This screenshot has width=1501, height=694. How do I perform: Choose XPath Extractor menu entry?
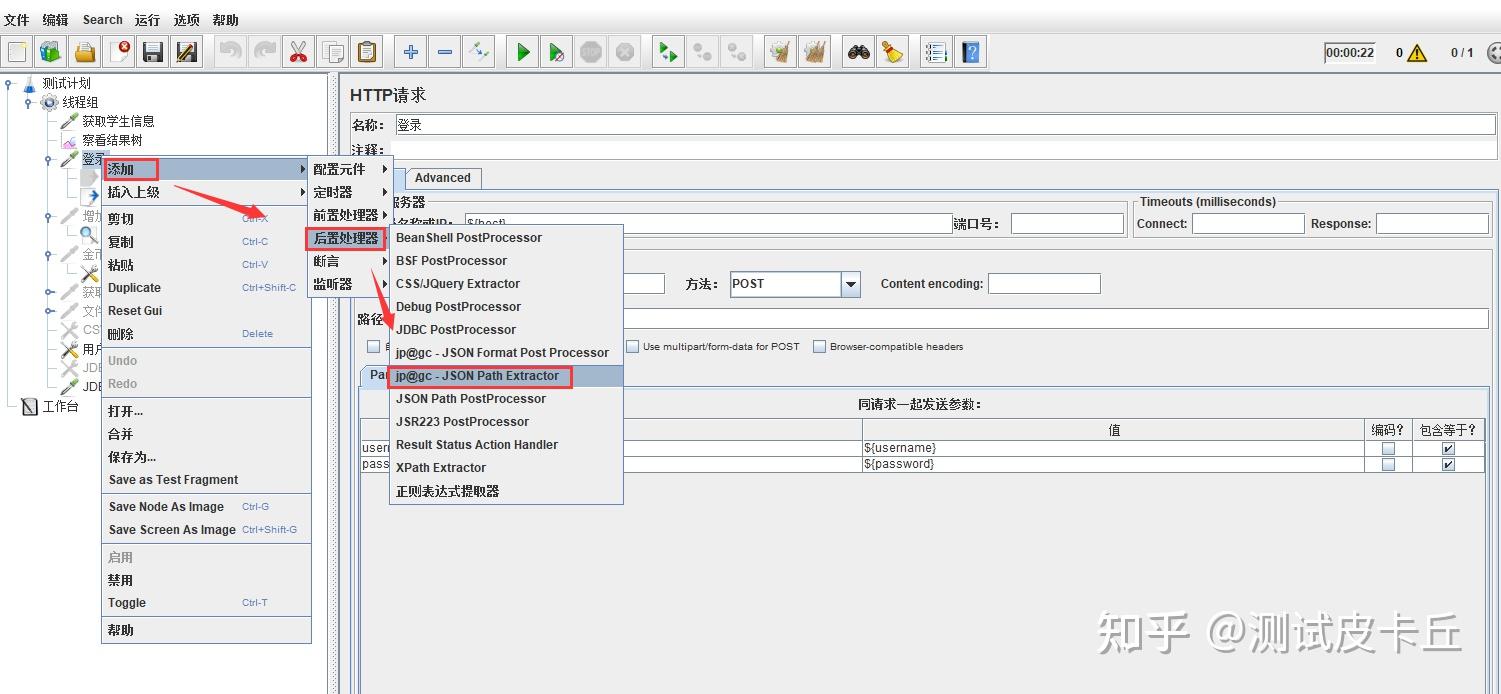click(x=506, y=468)
